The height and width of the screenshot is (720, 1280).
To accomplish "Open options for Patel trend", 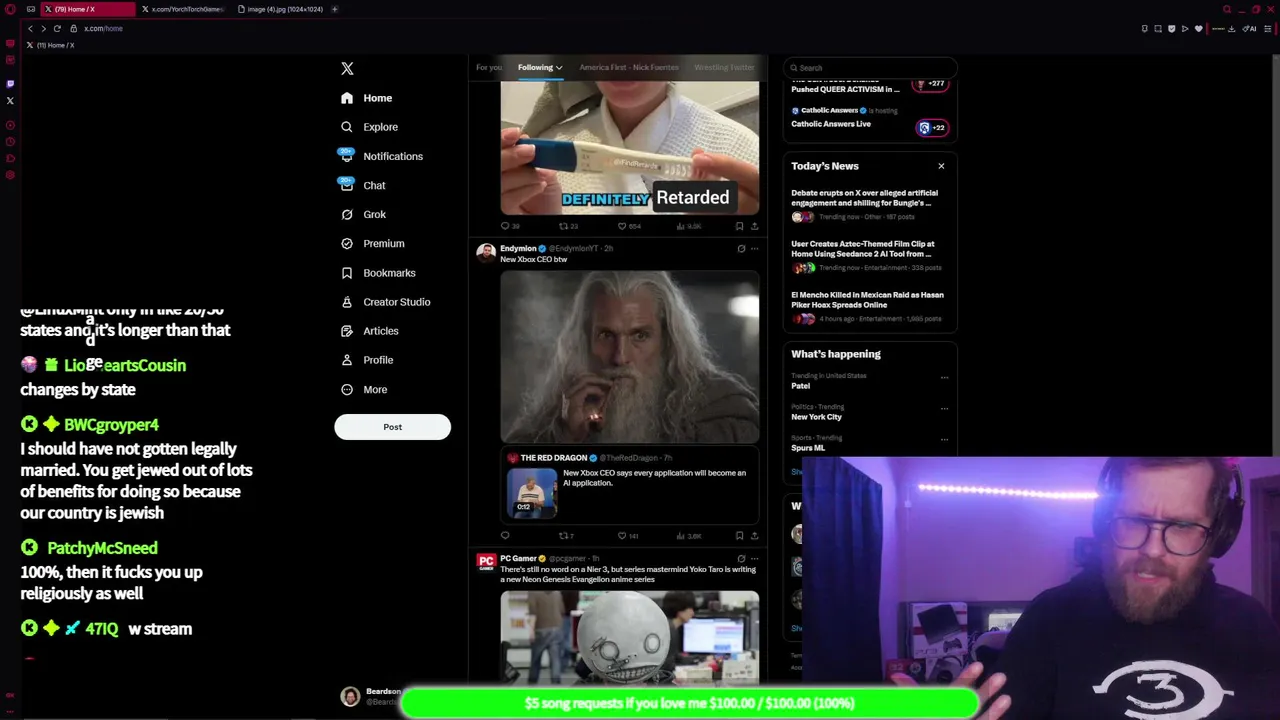I will (944, 378).
